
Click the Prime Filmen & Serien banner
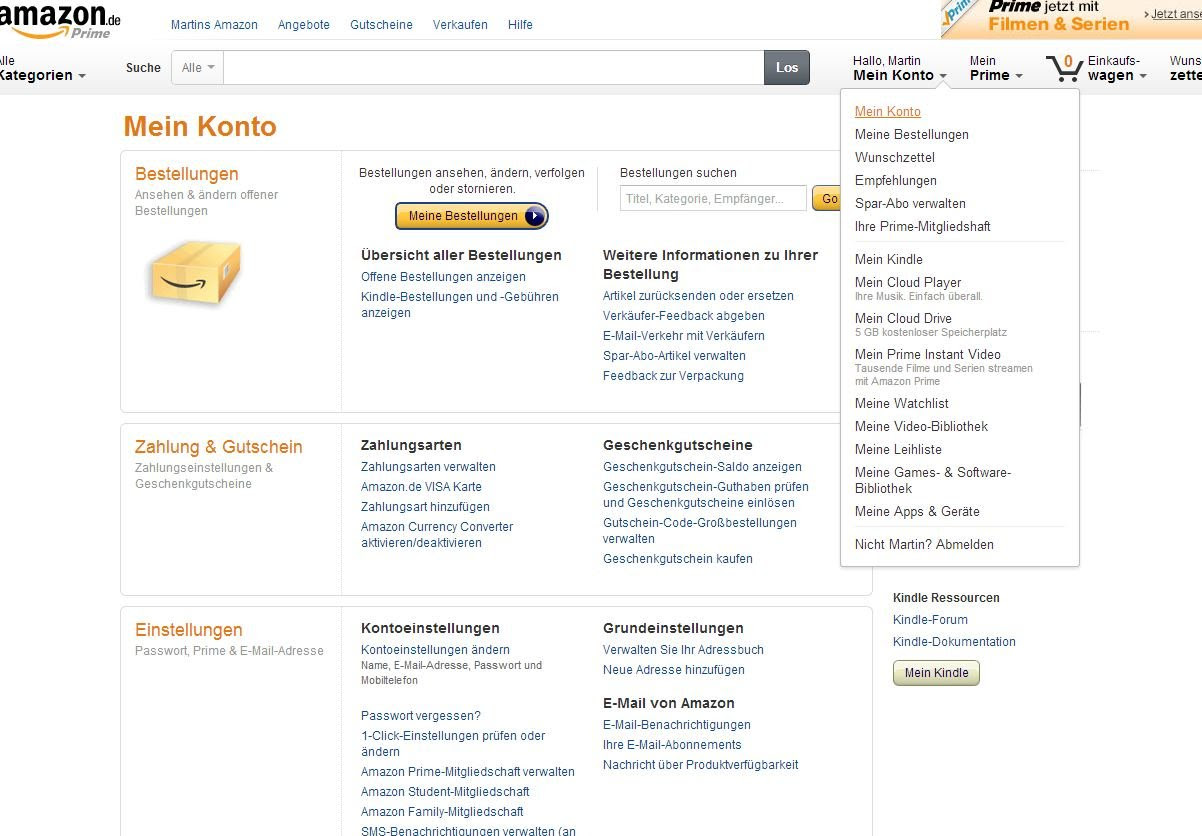(1071, 19)
